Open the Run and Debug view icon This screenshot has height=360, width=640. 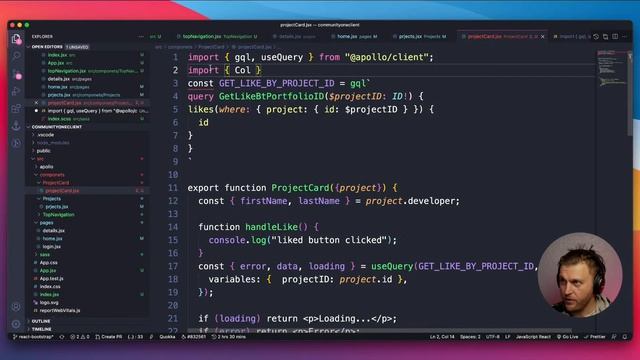point(16,91)
